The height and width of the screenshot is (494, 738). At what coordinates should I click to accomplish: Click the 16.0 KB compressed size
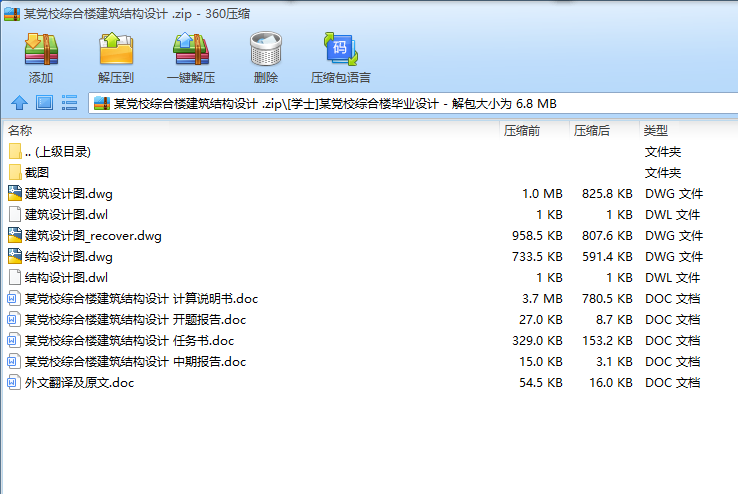click(611, 382)
